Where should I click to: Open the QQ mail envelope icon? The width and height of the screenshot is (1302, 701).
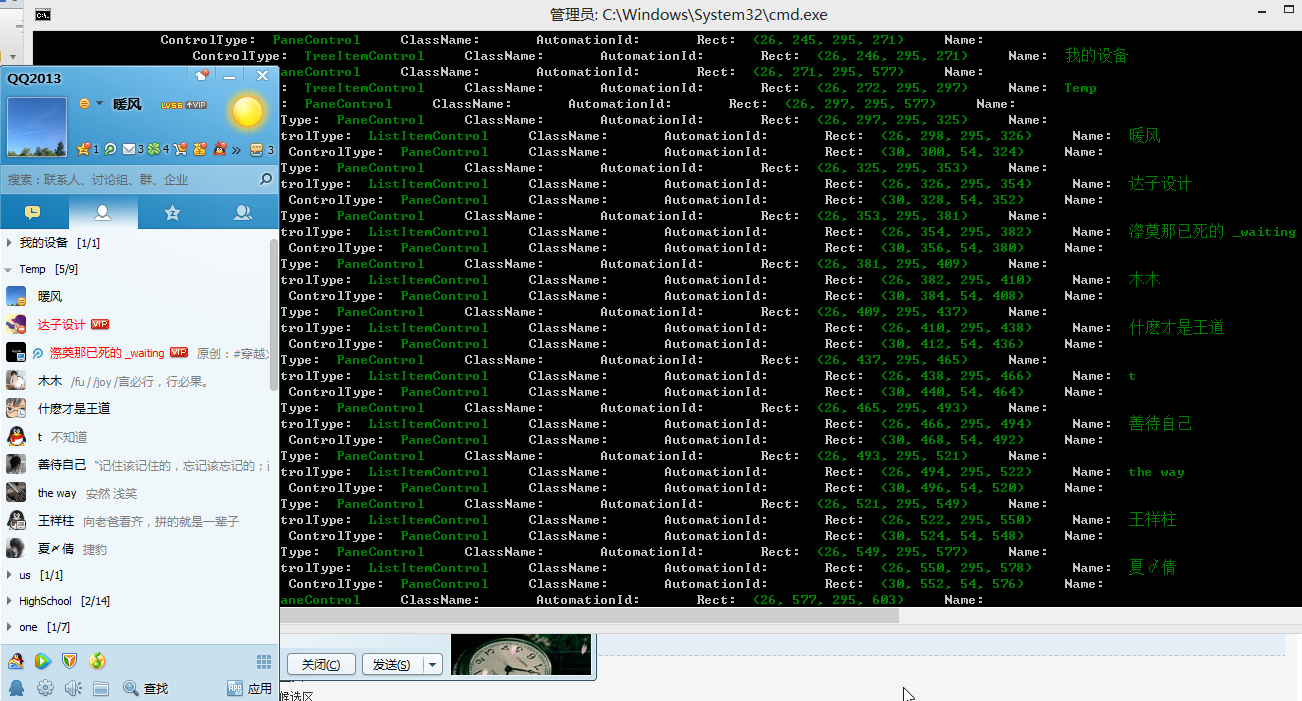pos(129,150)
